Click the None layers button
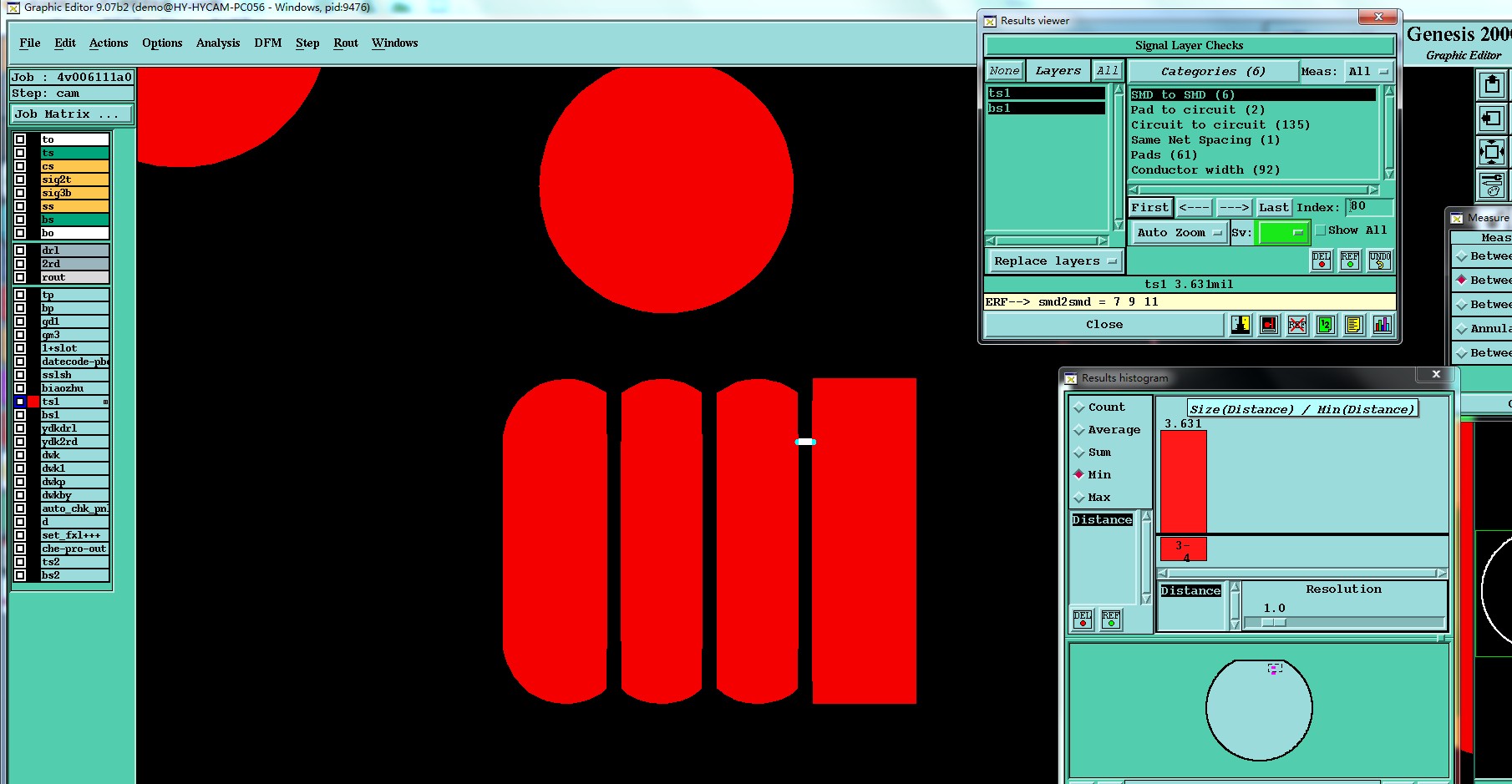Screen dimensions: 1512x784 (x=1004, y=71)
